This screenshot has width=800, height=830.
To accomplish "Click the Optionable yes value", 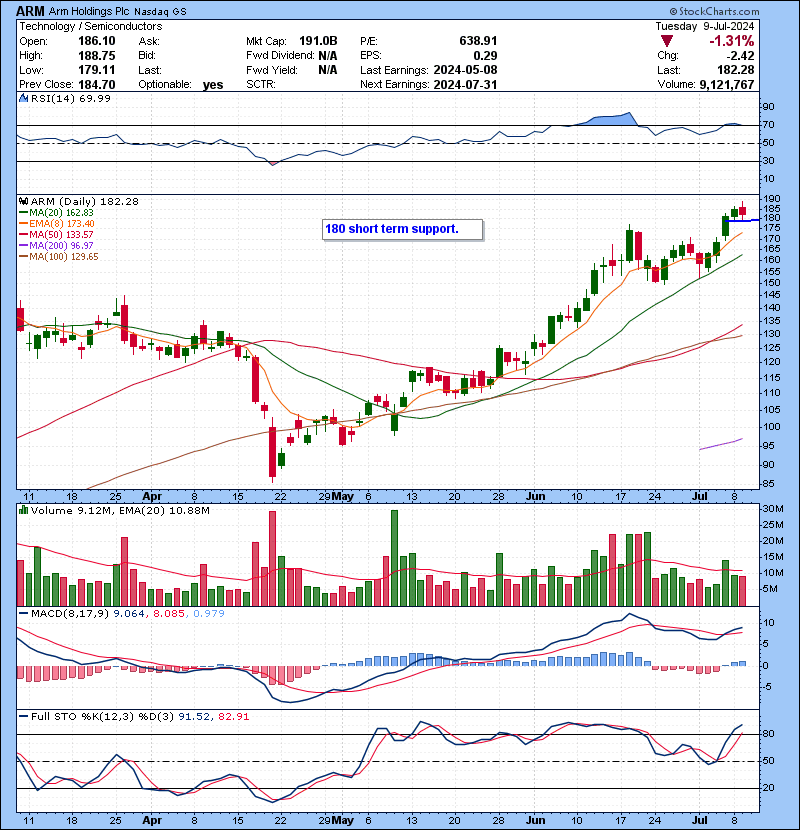I will (x=213, y=85).
